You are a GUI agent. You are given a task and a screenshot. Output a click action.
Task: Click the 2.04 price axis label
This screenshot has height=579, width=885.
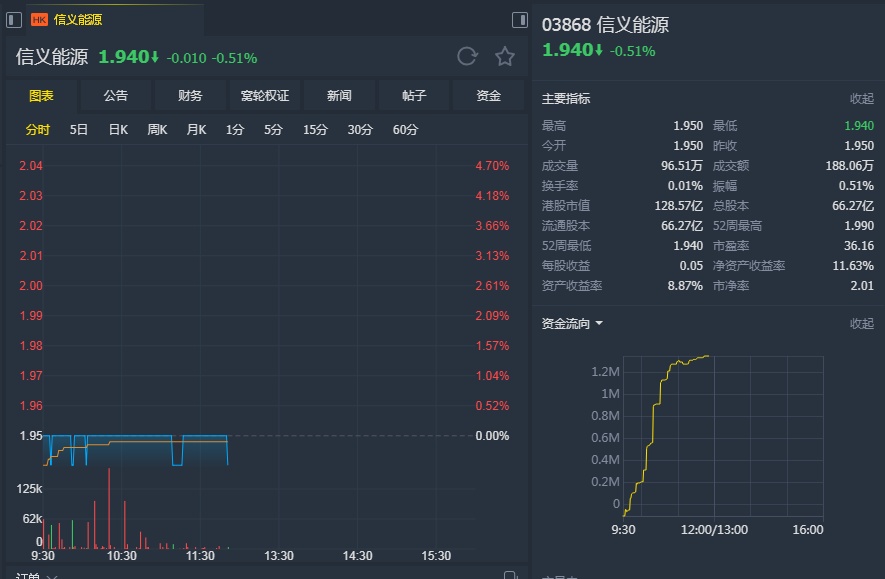[31, 166]
